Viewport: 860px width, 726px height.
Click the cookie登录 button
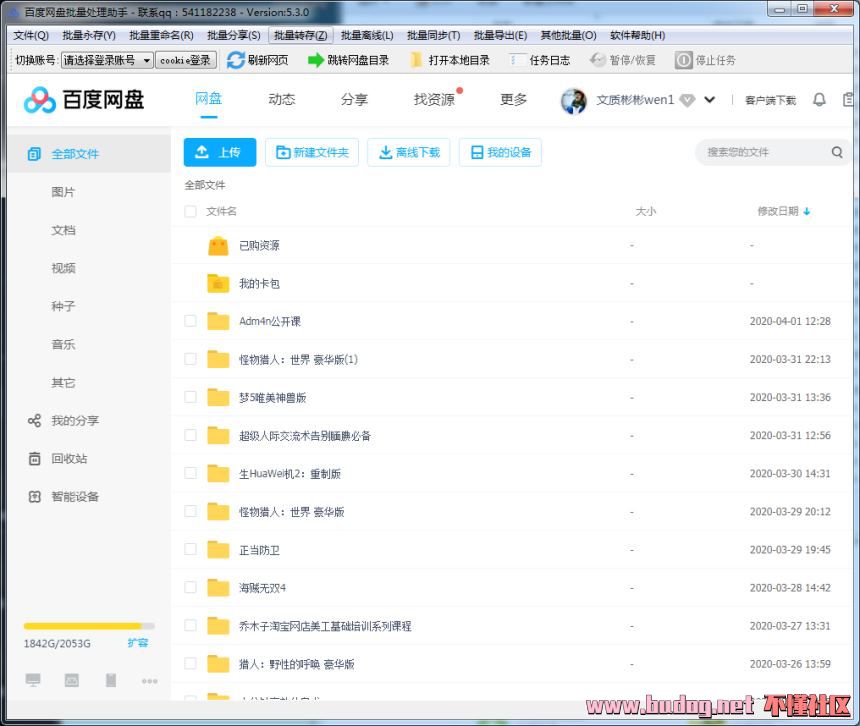coord(186,60)
